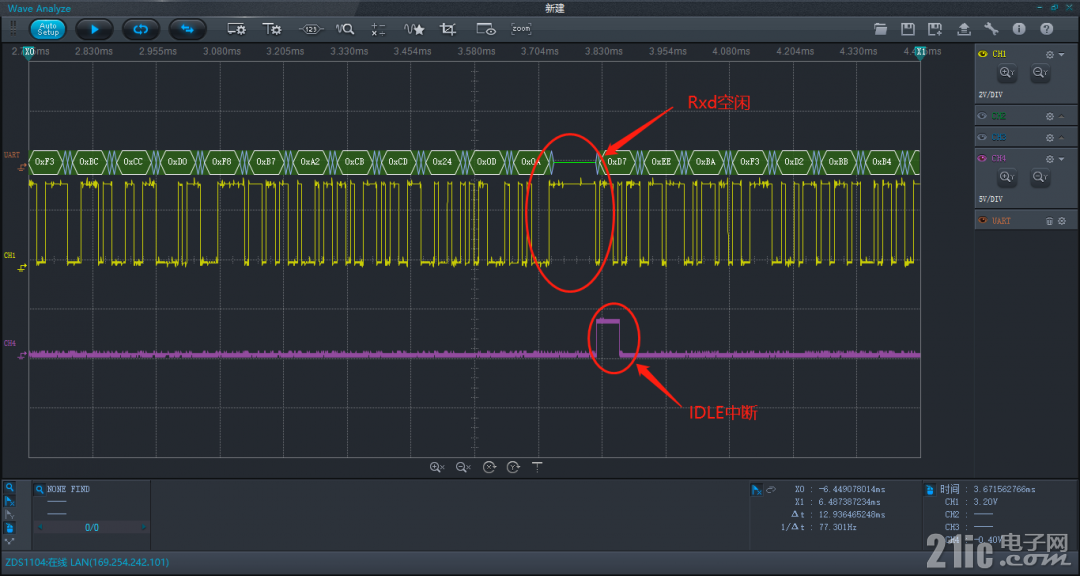Viewport: 1080px width, 576px height.
Task: Click the toolbar drag grip handle
Action: [x=12, y=29]
